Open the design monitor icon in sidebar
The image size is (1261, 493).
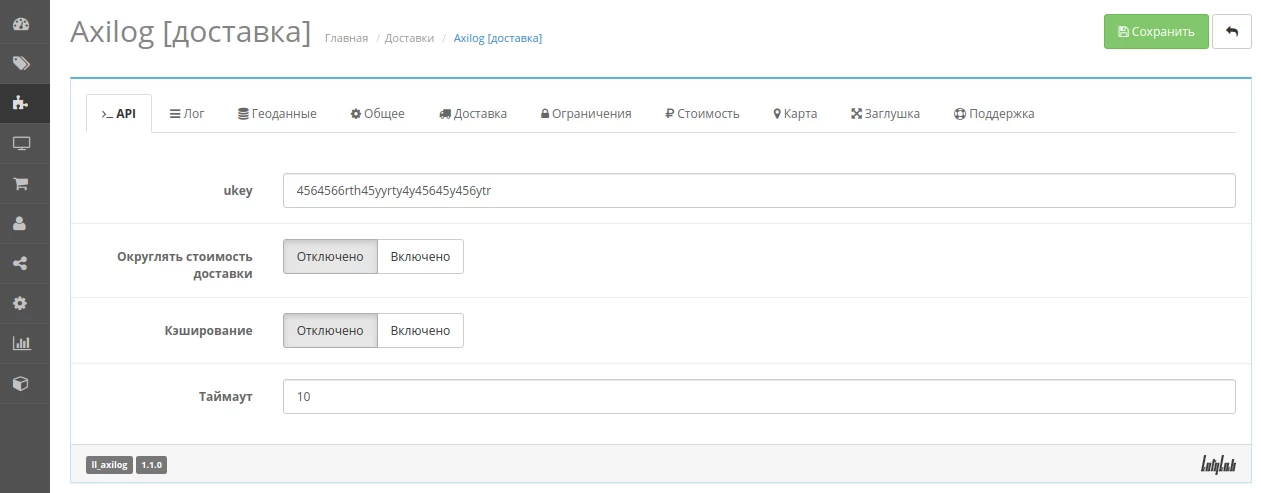[21, 144]
